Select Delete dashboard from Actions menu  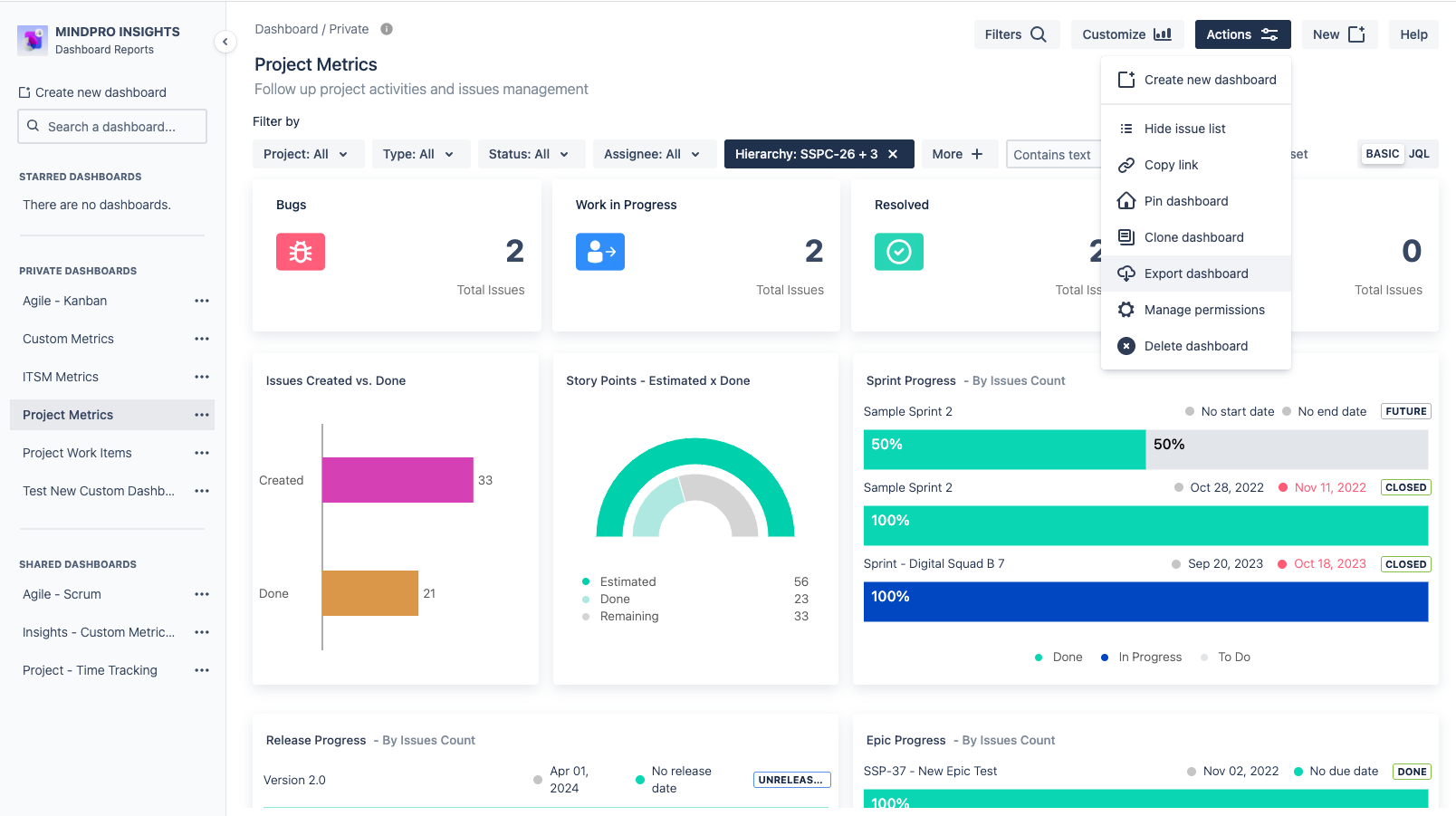tap(1196, 345)
